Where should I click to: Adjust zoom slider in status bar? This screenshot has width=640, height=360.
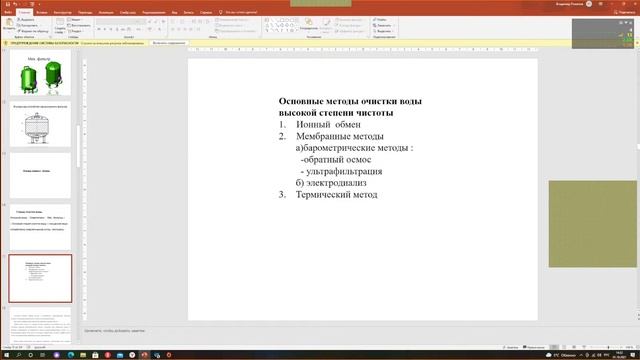[608, 347]
